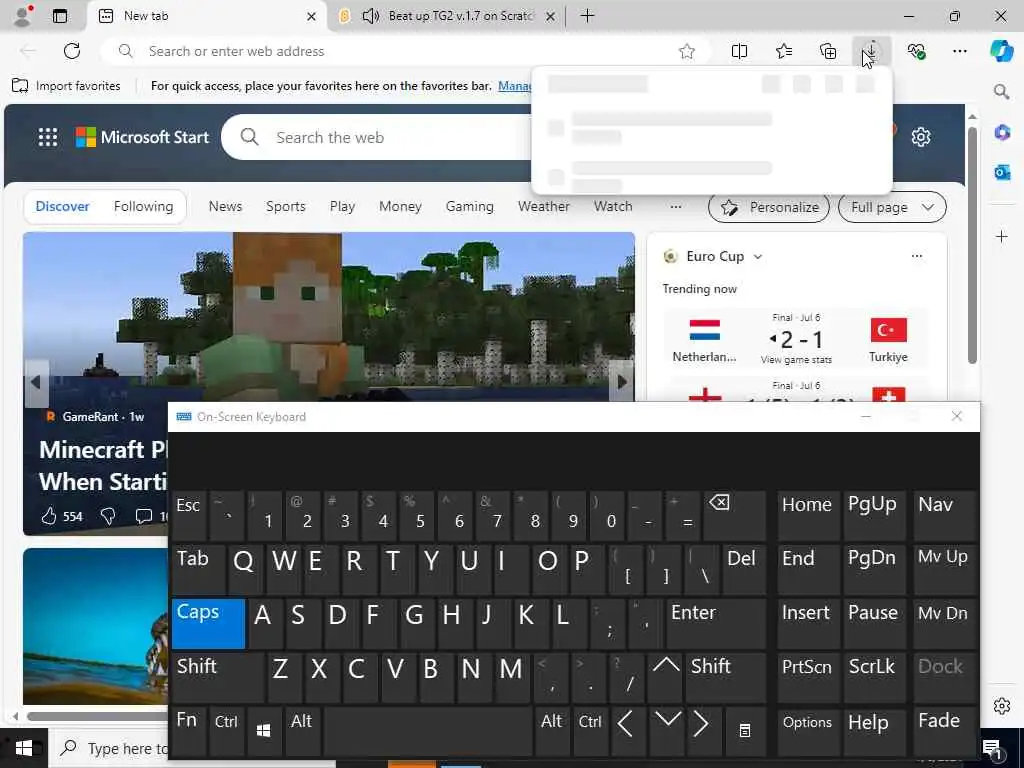Image resolution: width=1024 pixels, height=768 pixels.
Task: Toggle left Shift key on keyboard
Action: click(x=217, y=678)
